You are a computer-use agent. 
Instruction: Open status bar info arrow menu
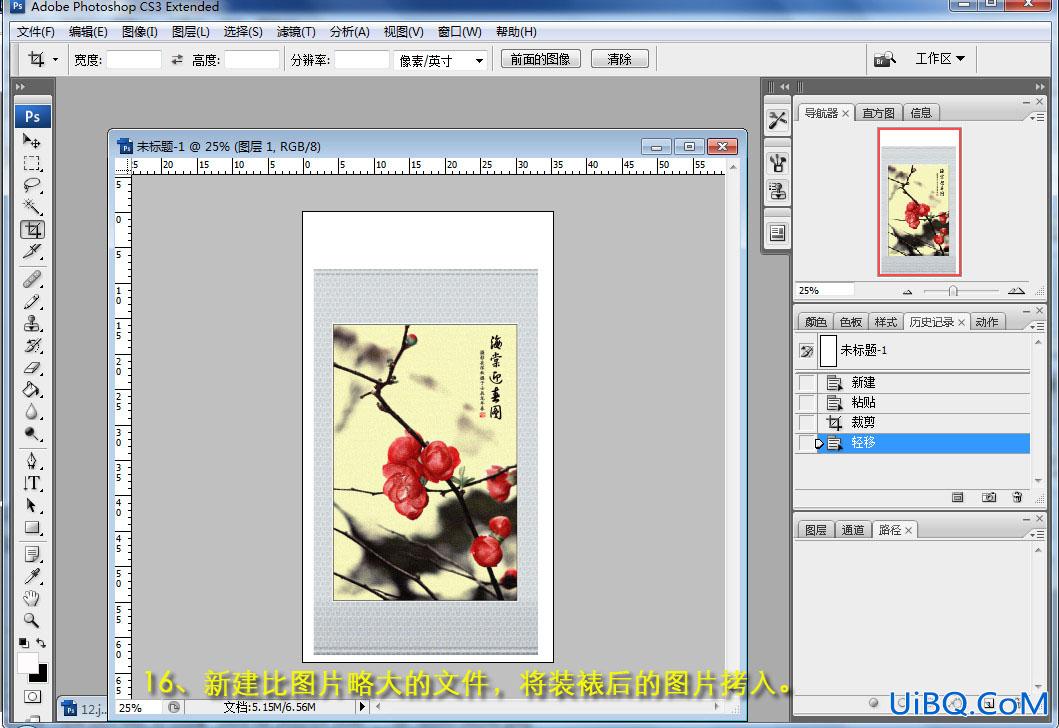362,706
